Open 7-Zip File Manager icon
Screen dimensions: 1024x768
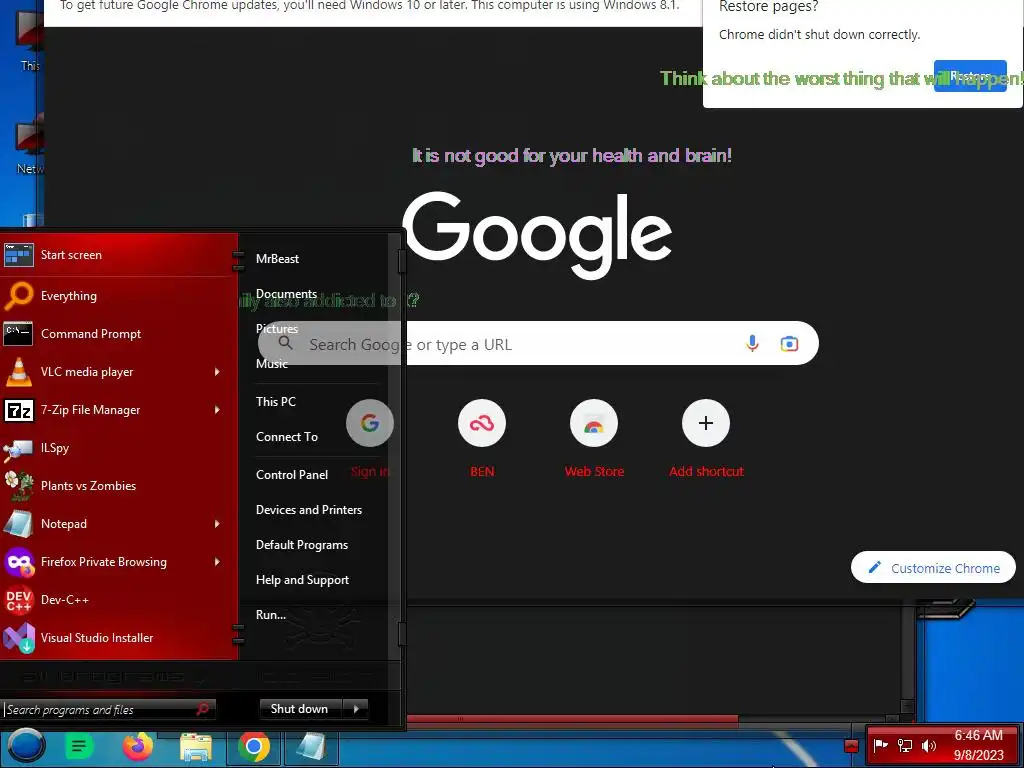(18, 410)
